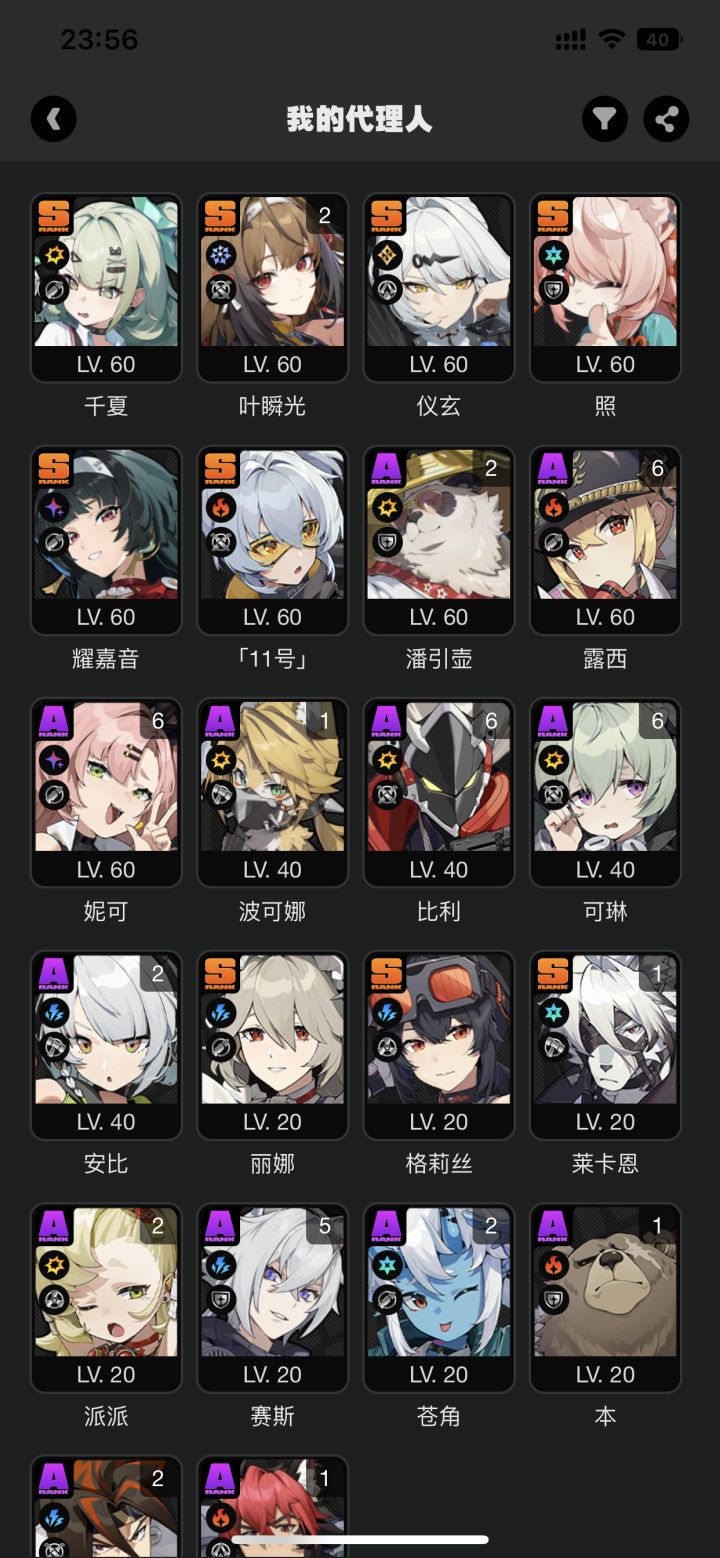Select 苍角 agent portrait
The height and width of the screenshot is (1558, 720).
[x=438, y=1282]
